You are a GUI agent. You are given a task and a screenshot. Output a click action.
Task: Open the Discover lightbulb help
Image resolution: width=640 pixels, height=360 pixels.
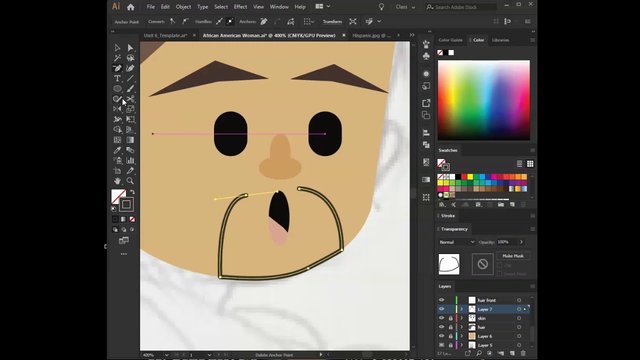(x=381, y=7)
